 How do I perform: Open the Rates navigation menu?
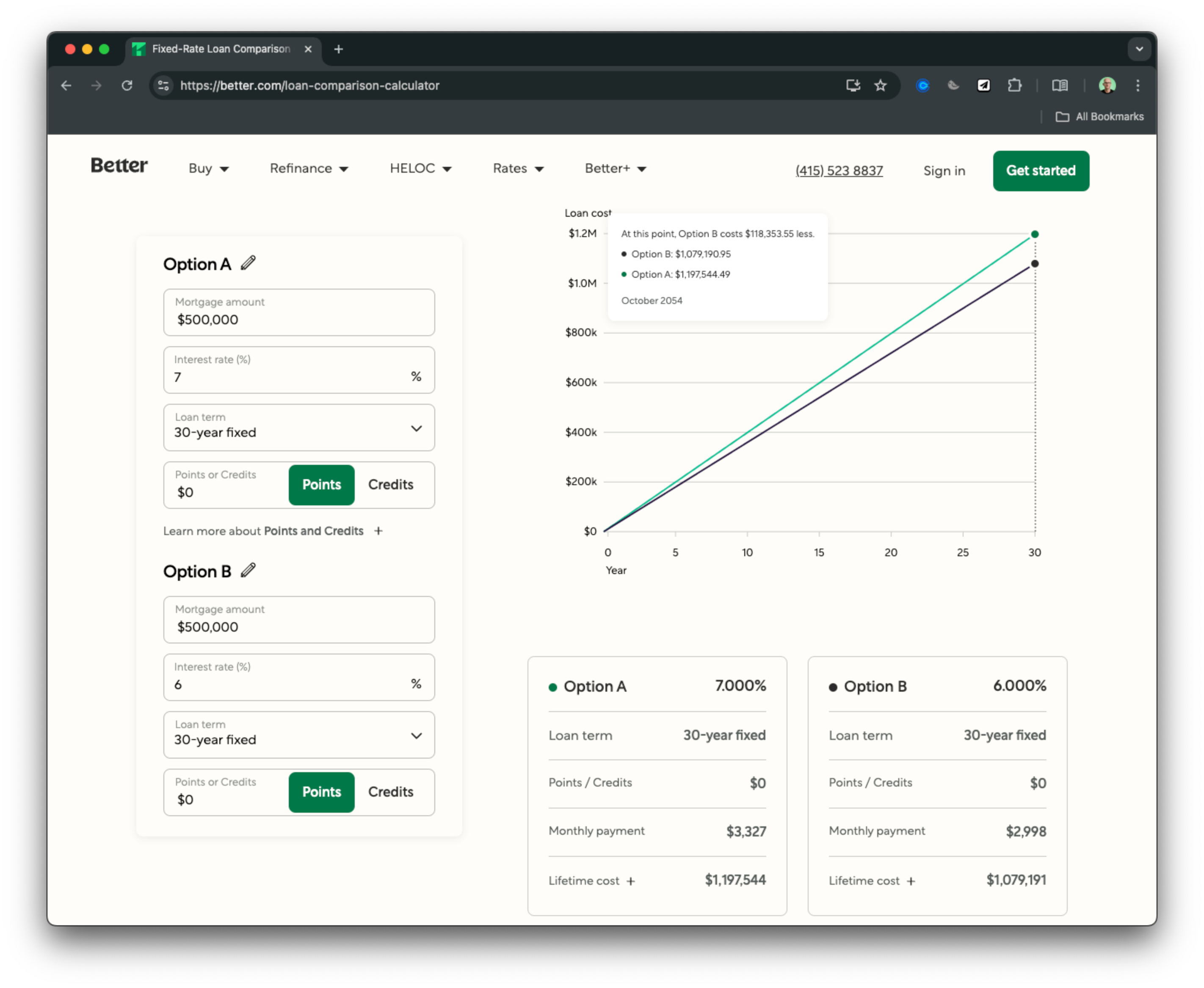tap(517, 168)
